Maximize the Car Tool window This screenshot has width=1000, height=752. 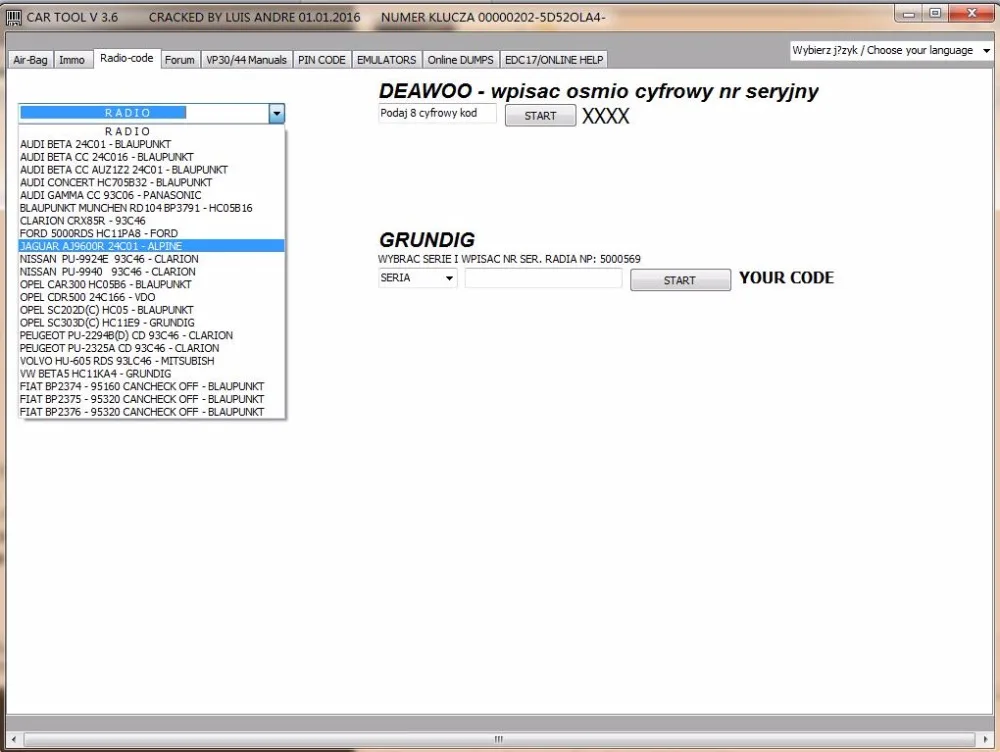coord(935,13)
